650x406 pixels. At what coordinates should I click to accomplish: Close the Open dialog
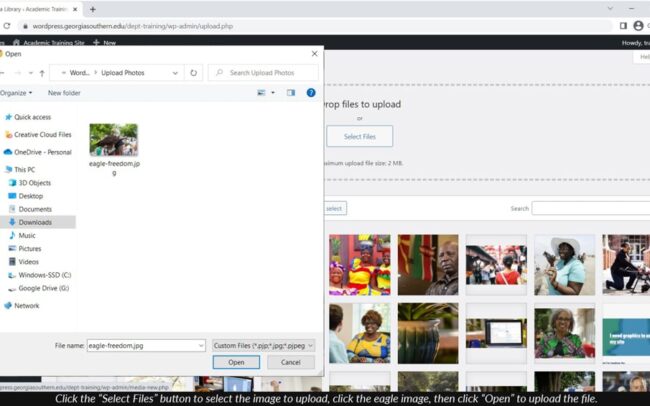[x=314, y=53]
